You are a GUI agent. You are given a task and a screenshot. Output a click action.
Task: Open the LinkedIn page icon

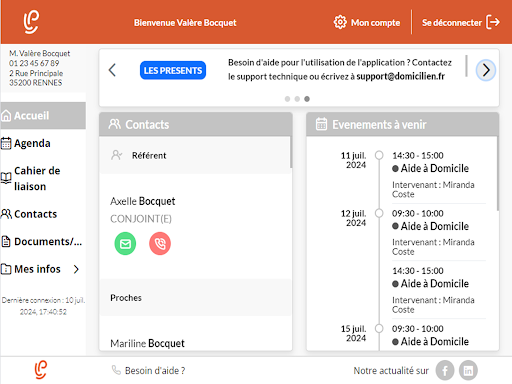point(468,370)
